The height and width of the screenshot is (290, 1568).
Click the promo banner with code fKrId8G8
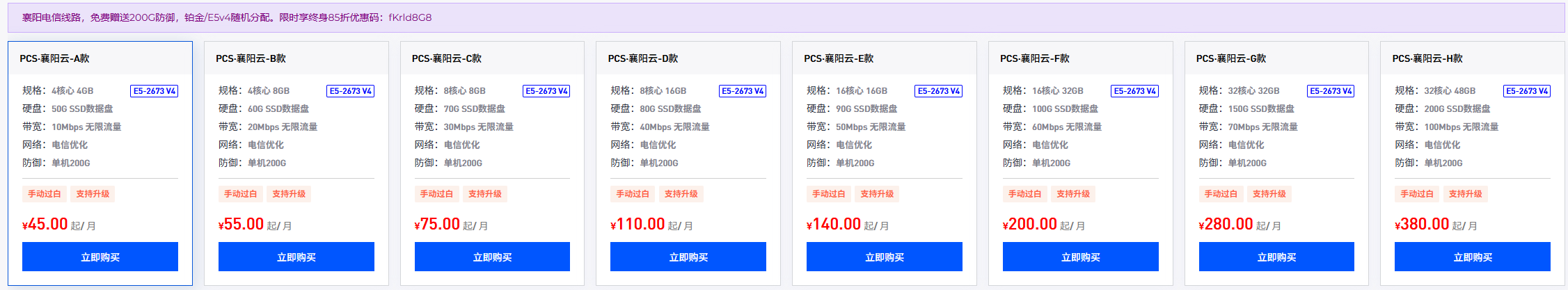pyautogui.click(x=786, y=17)
